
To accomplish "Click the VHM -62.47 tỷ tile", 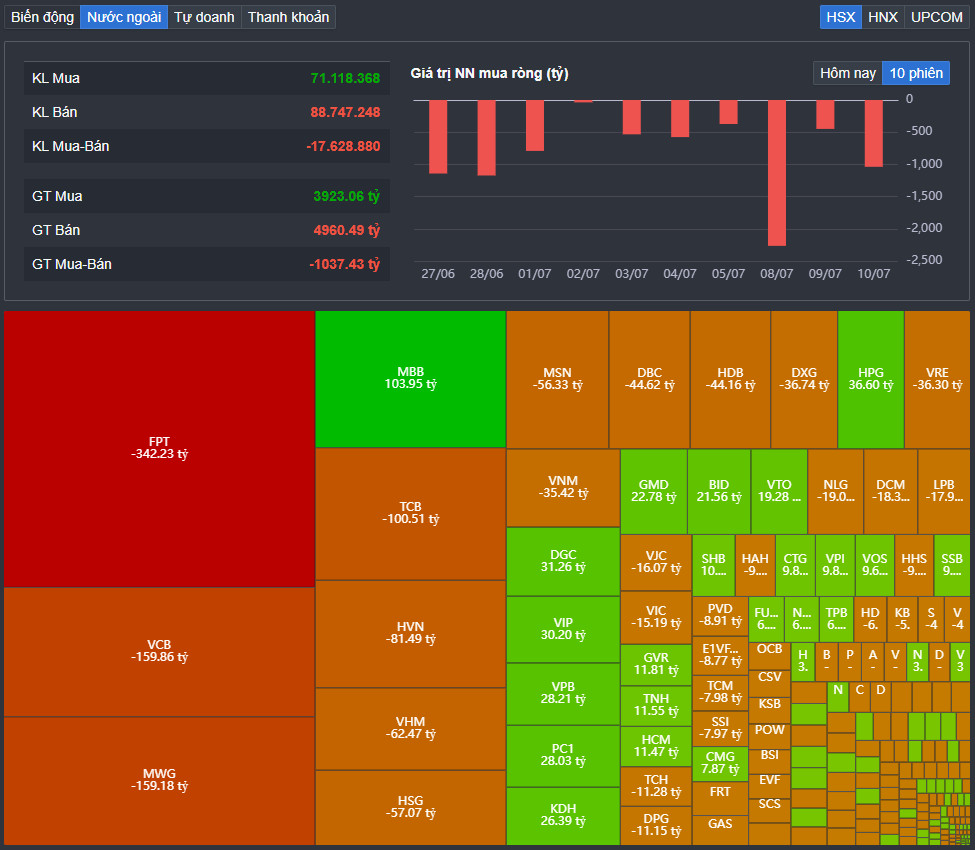I will click(x=410, y=729).
